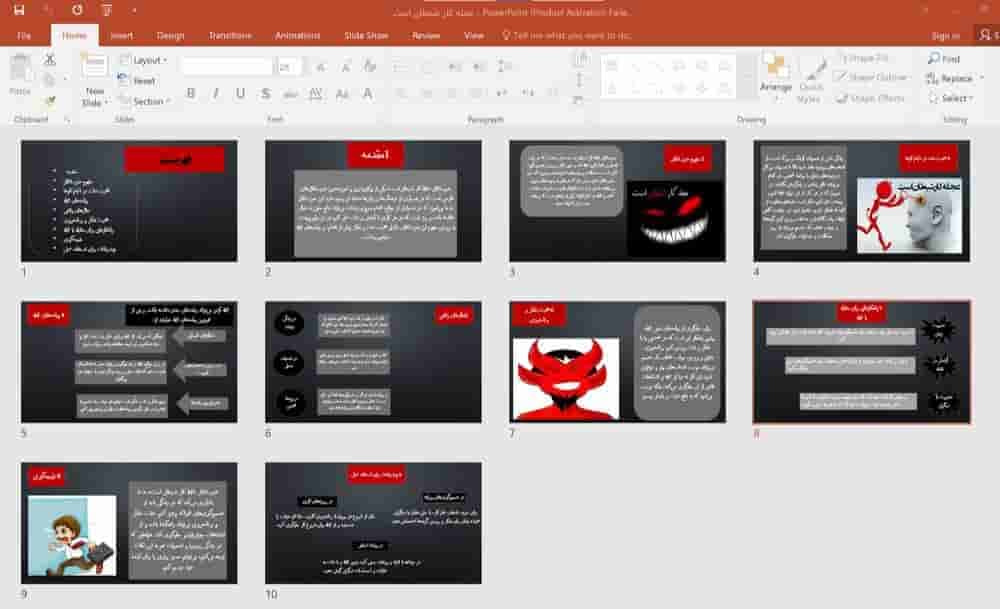The height and width of the screenshot is (609, 1000).
Task: Toggle Italic formatting
Action: click(216, 94)
